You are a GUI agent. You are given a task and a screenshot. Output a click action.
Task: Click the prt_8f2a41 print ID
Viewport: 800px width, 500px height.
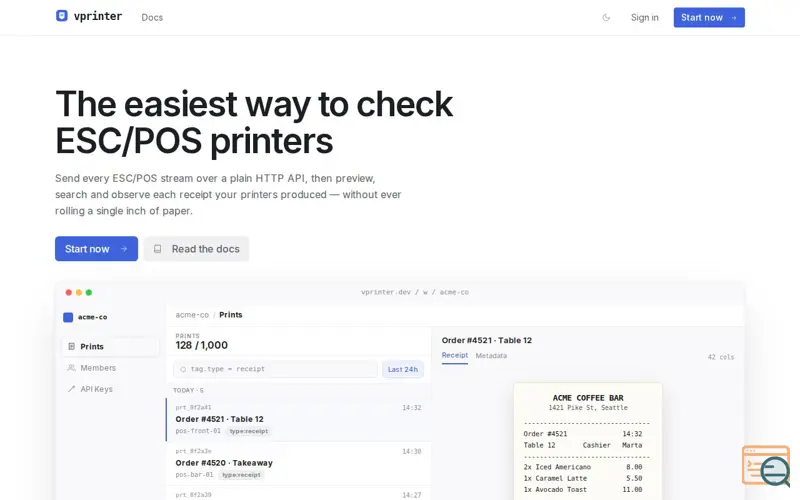pos(193,408)
